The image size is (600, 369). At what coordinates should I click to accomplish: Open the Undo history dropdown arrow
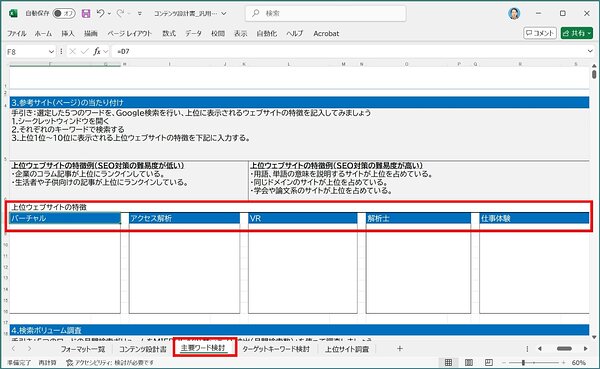(x=109, y=14)
